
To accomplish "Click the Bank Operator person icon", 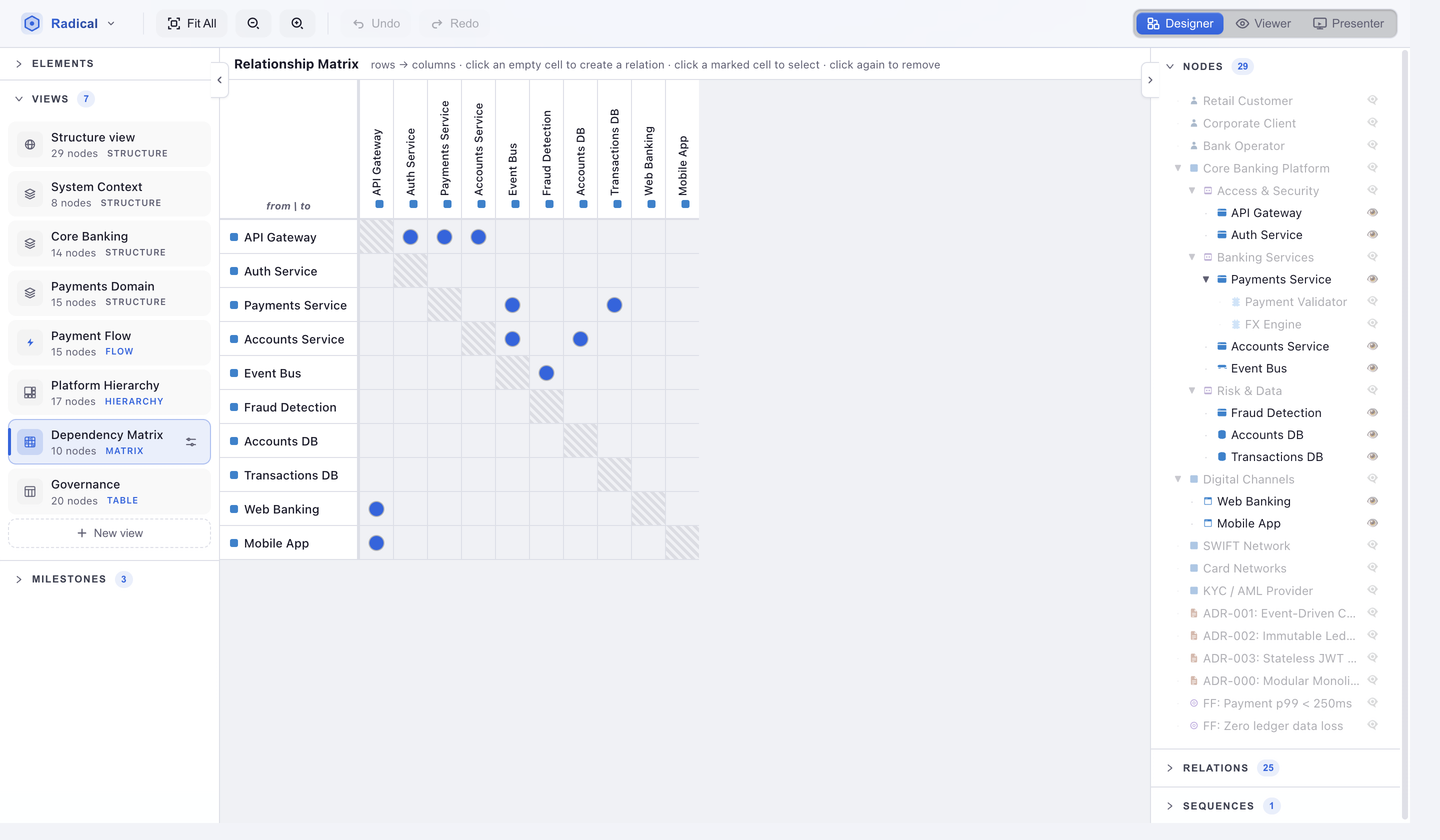I will pyautogui.click(x=1193, y=145).
